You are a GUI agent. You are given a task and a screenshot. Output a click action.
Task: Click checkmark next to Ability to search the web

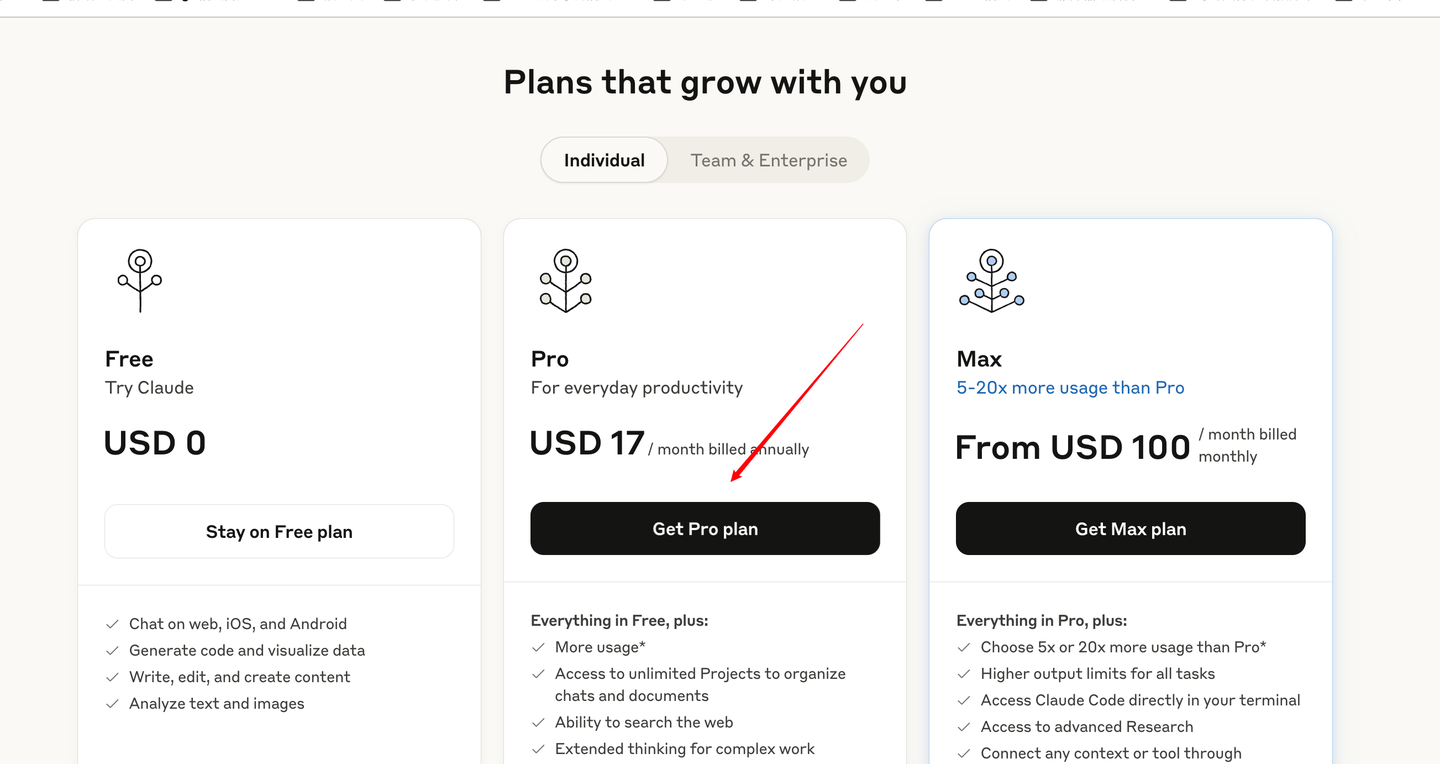[539, 723]
